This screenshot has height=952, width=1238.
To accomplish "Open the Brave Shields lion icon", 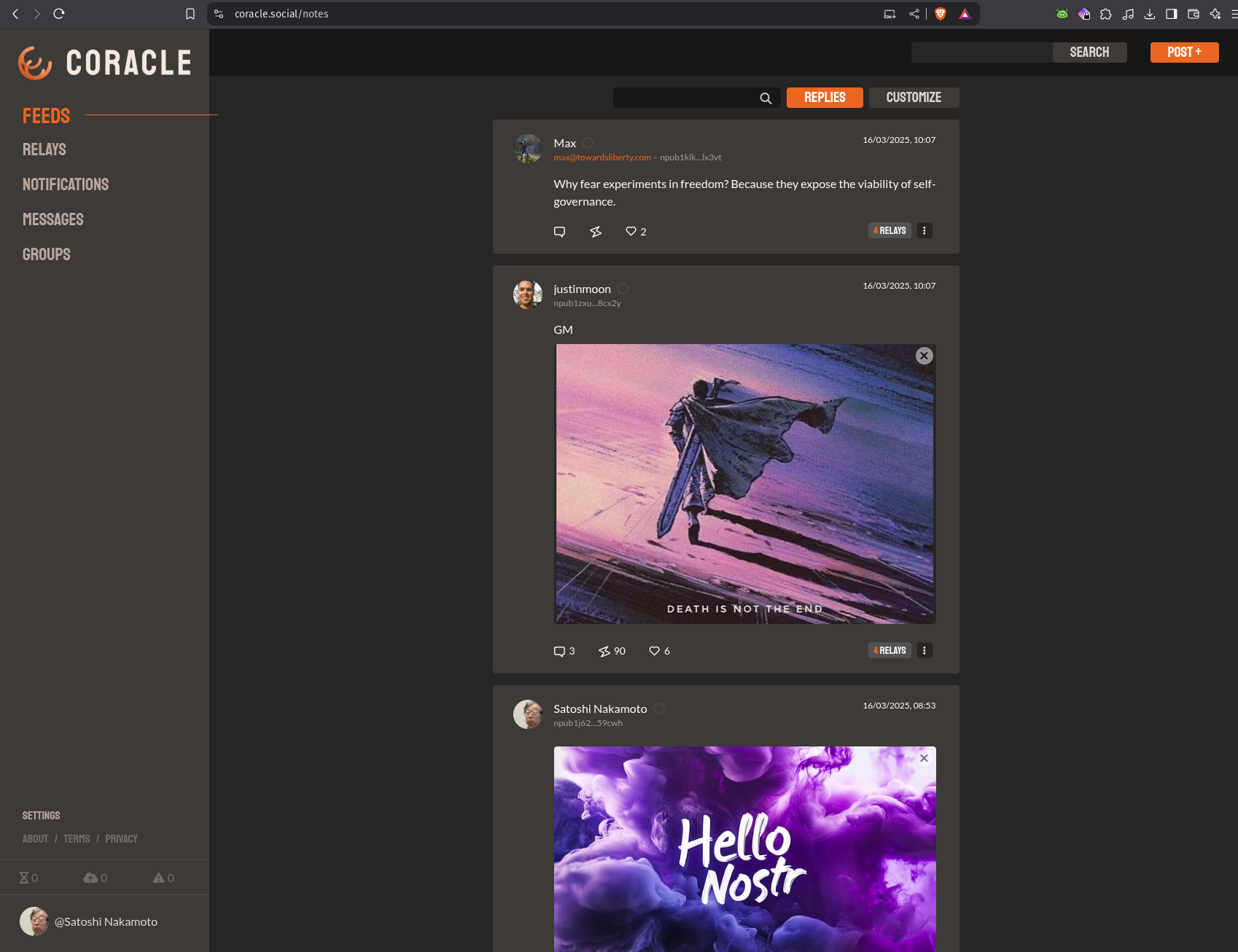I will (941, 14).
